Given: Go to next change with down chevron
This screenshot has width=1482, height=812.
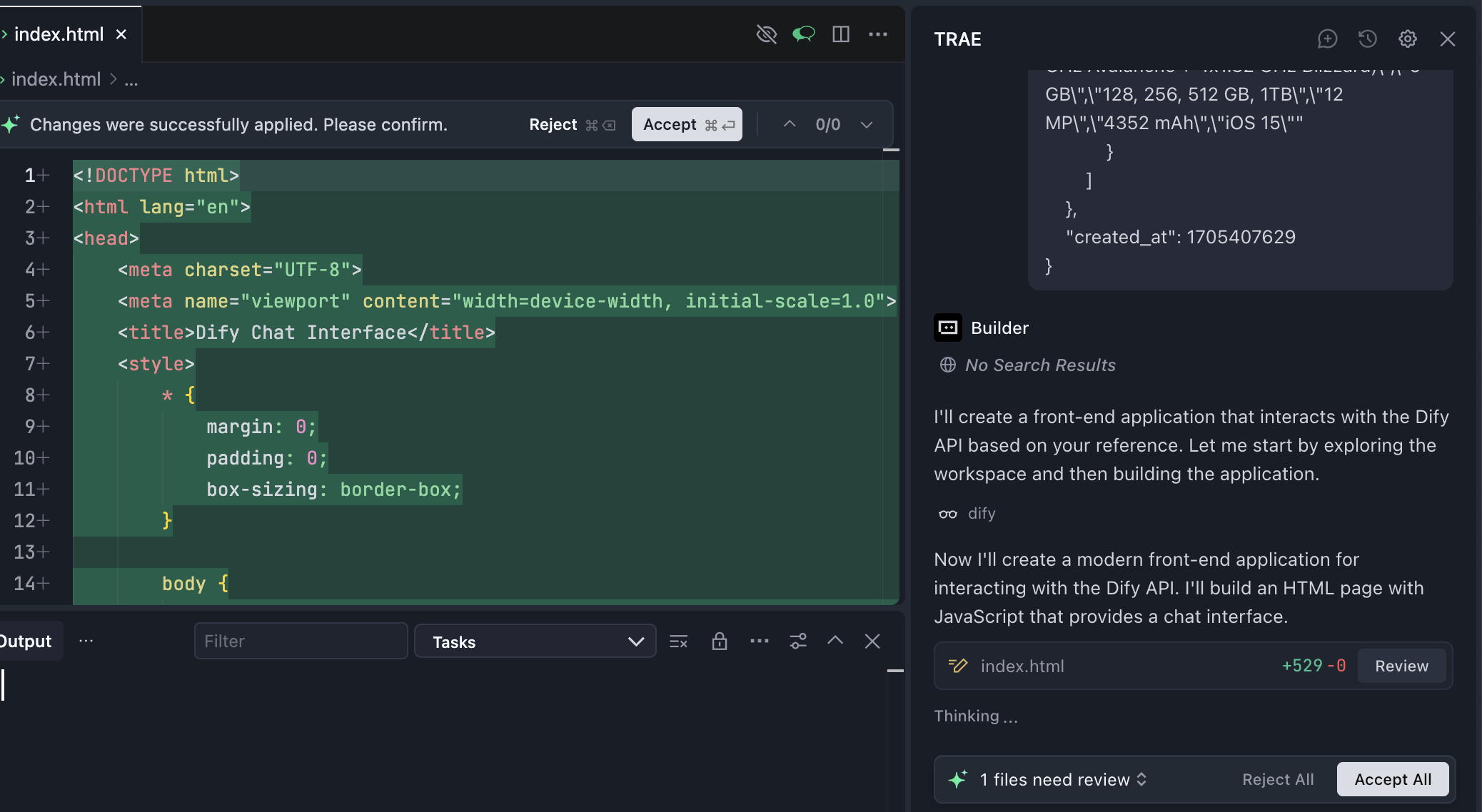Looking at the screenshot, I should pyautogui.click(x=867, y=125).
